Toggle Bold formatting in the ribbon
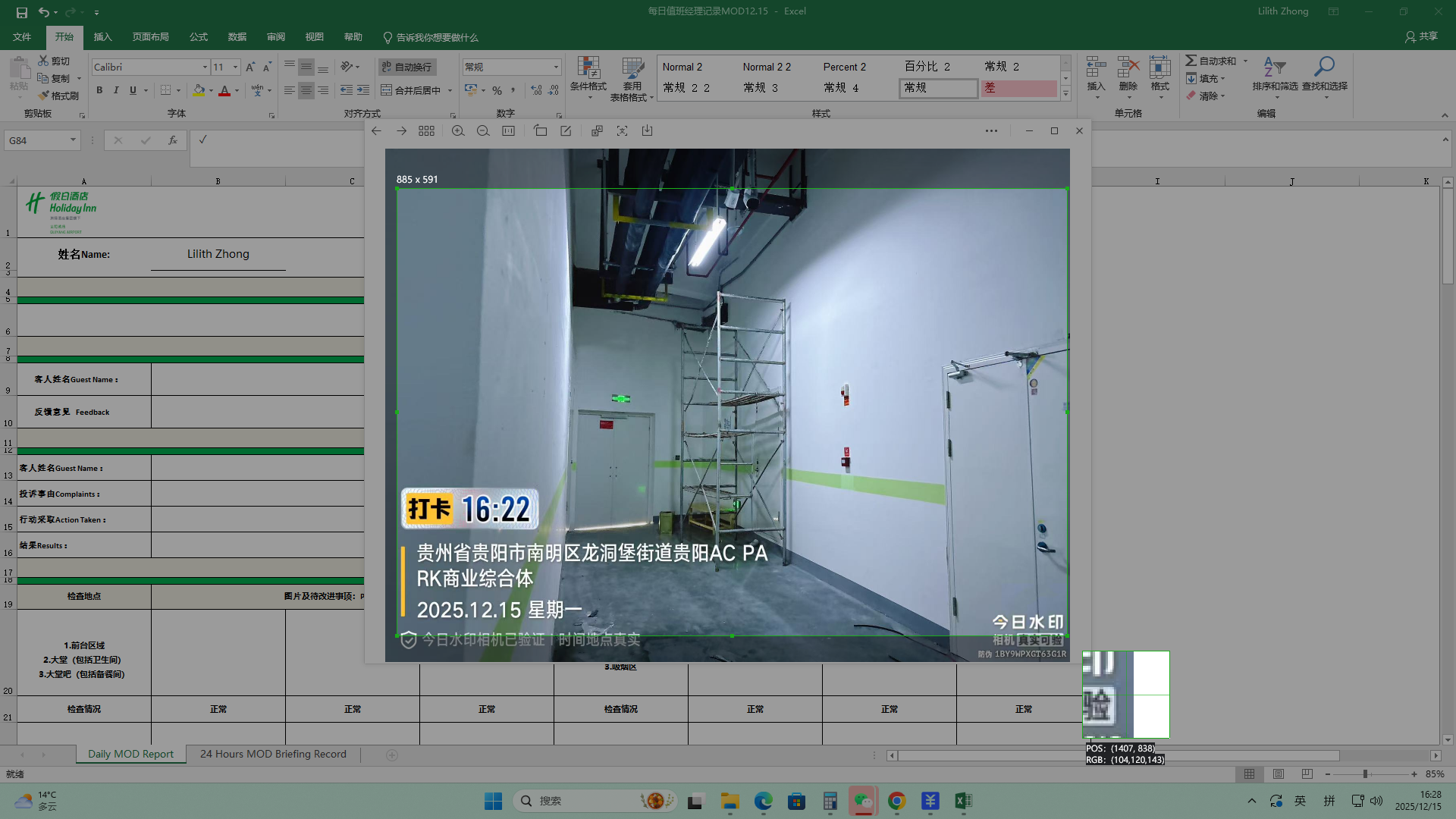 coord(99,90)
